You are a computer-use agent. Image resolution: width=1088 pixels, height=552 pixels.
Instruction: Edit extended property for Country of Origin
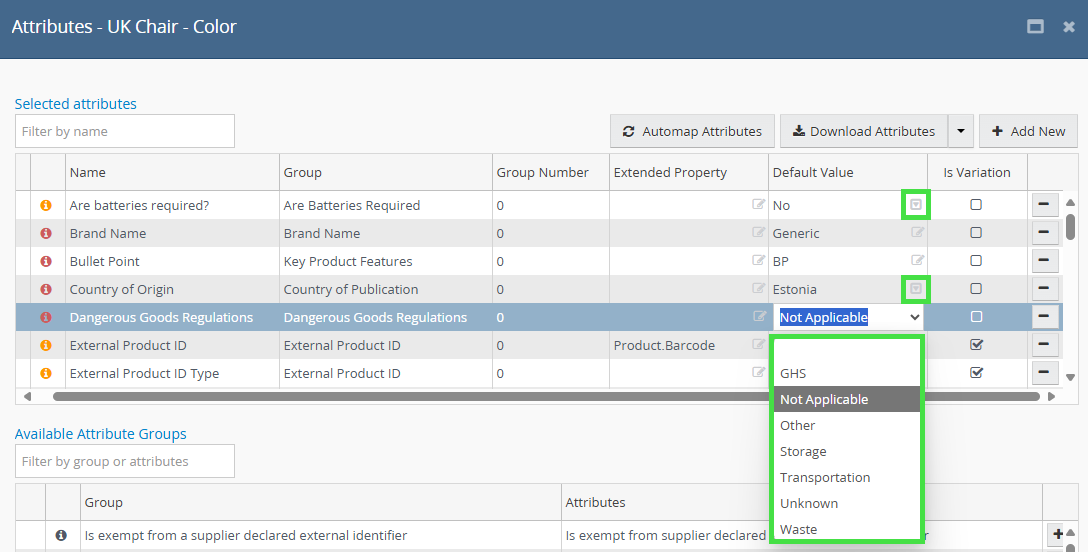click(758, 288)
